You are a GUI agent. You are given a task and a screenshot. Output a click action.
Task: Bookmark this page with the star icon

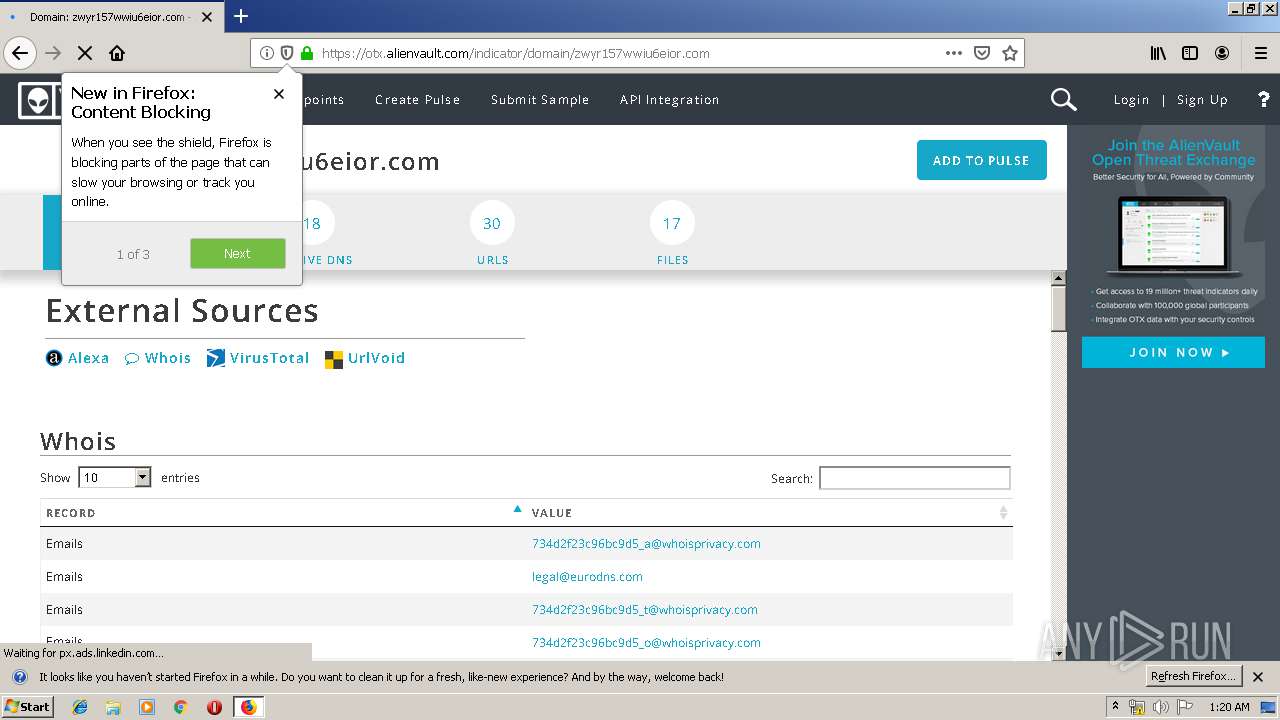click(x=1010, y=53)
